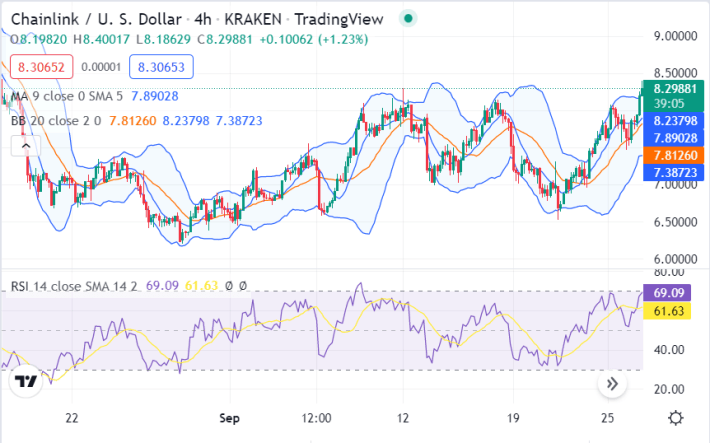
Task: Click the purple RSI value label 69.09
Action: click(x=667, y=293)
